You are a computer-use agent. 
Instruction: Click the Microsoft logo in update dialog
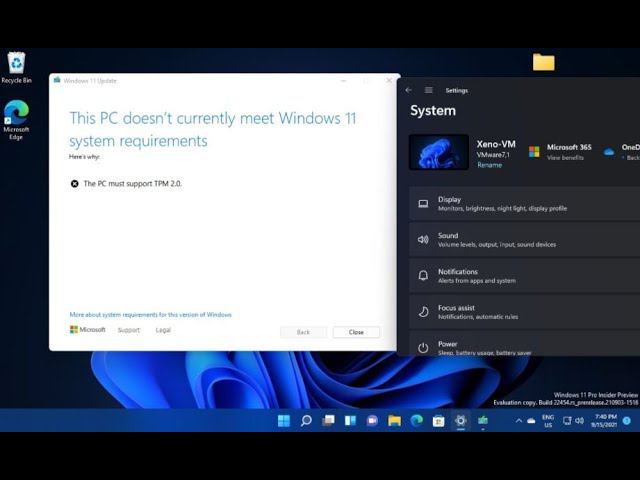88,329
